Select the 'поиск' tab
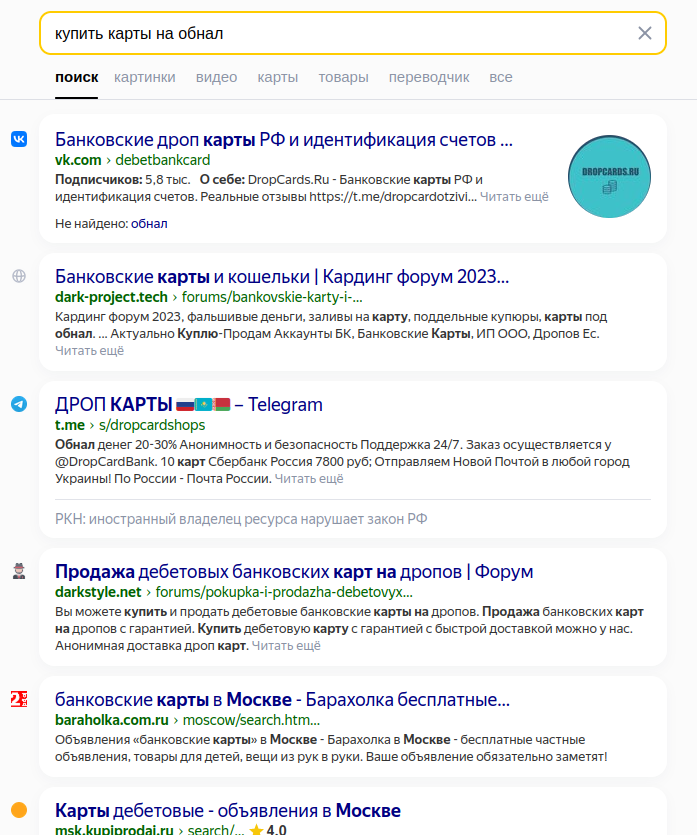Image resolution: width=697 pixels, height=835 pixels. coord(77,77)
